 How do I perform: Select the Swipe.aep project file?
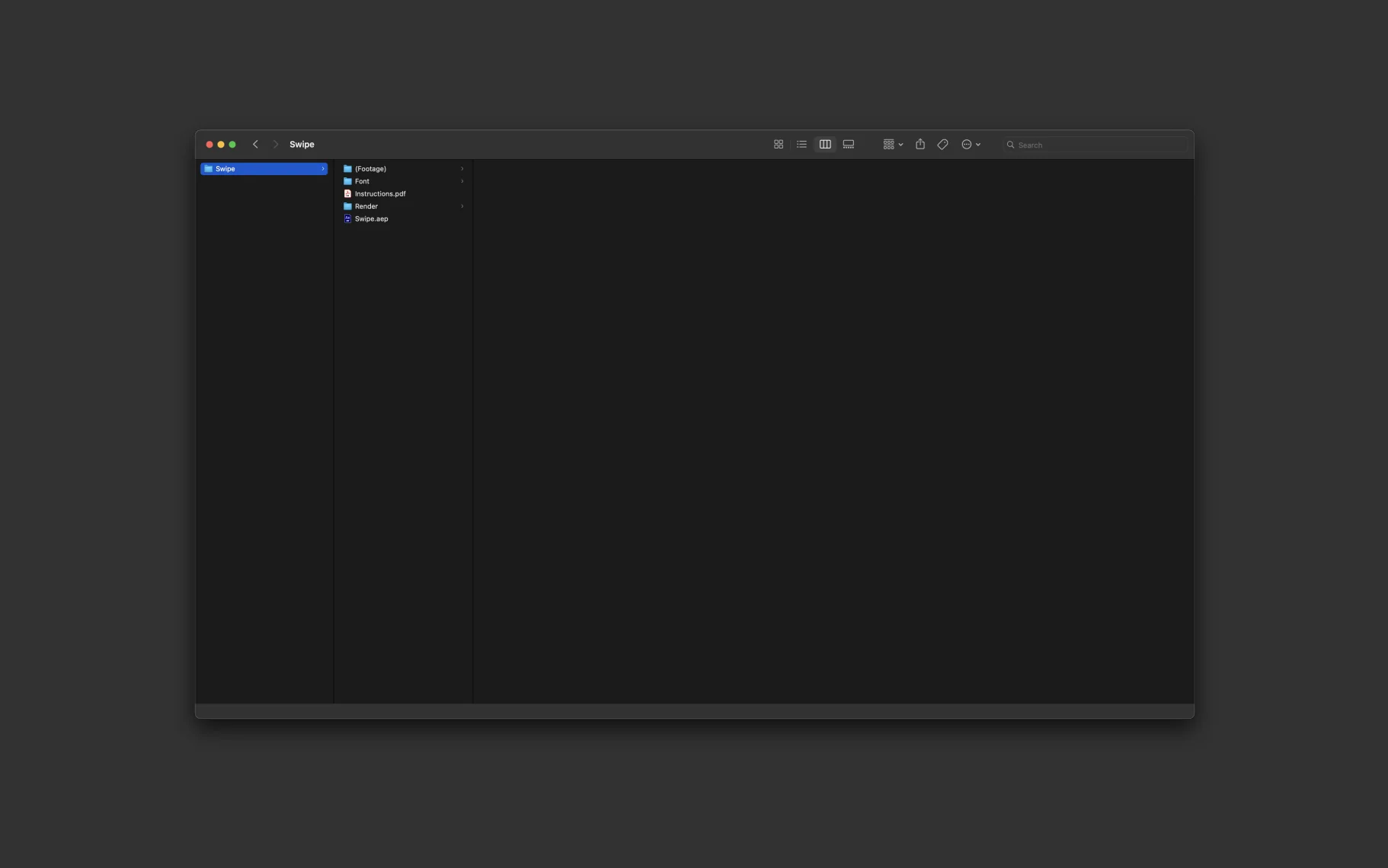[x=403, y=219]
